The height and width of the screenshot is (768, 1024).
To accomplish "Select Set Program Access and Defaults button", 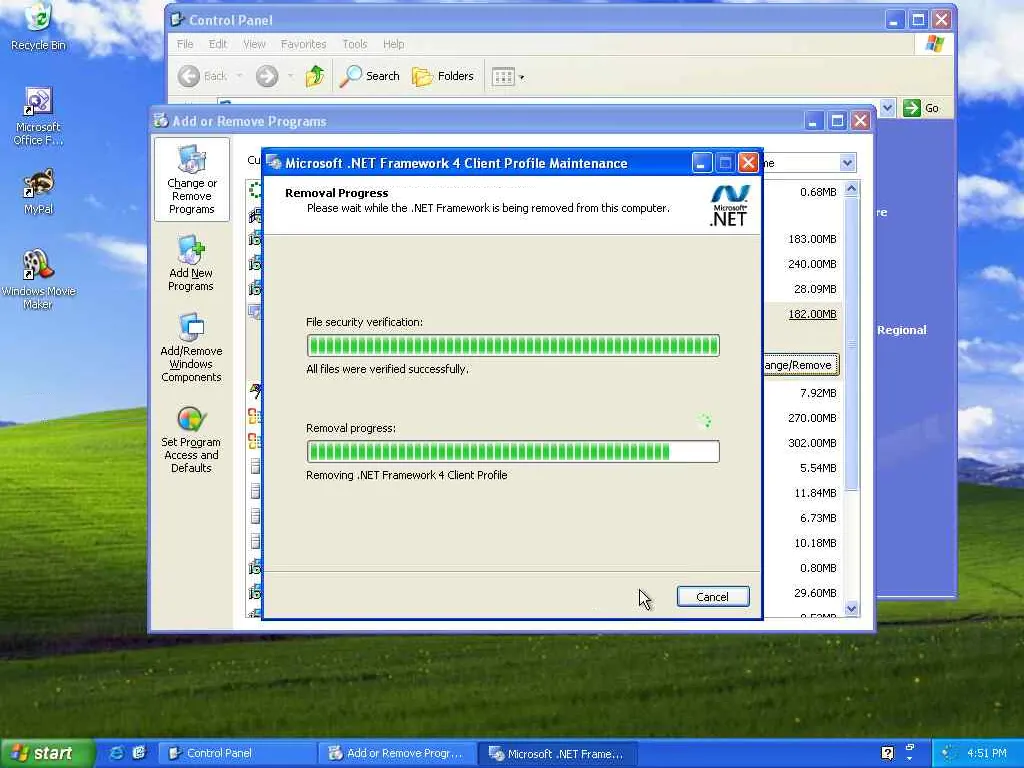I will [191, 439].
